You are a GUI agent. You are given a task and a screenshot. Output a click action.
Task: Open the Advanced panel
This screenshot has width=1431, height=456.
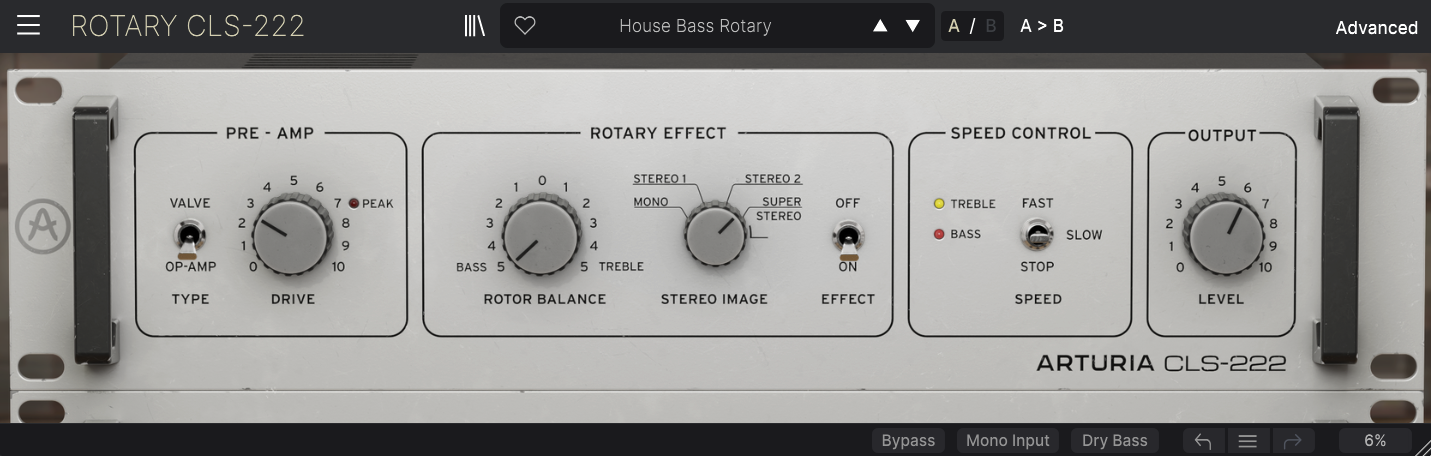(x=1376, y=28)
